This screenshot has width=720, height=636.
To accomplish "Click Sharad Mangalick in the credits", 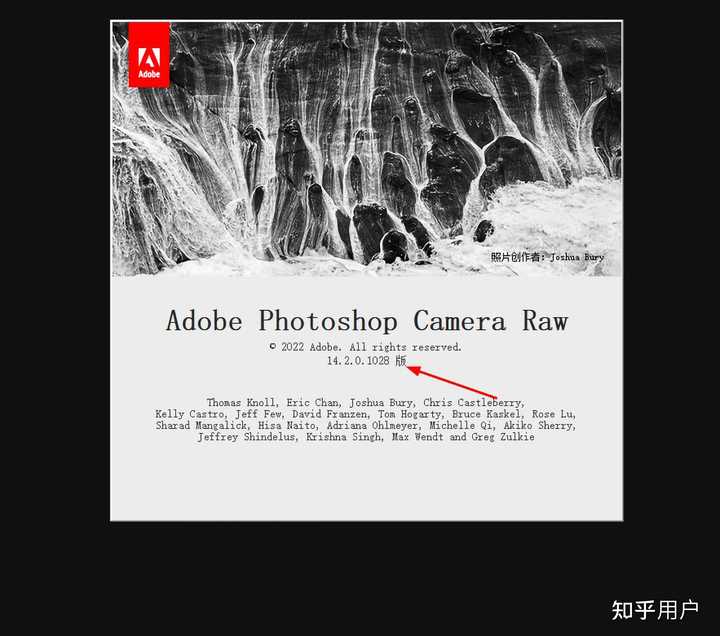I will tap(201, 426).
